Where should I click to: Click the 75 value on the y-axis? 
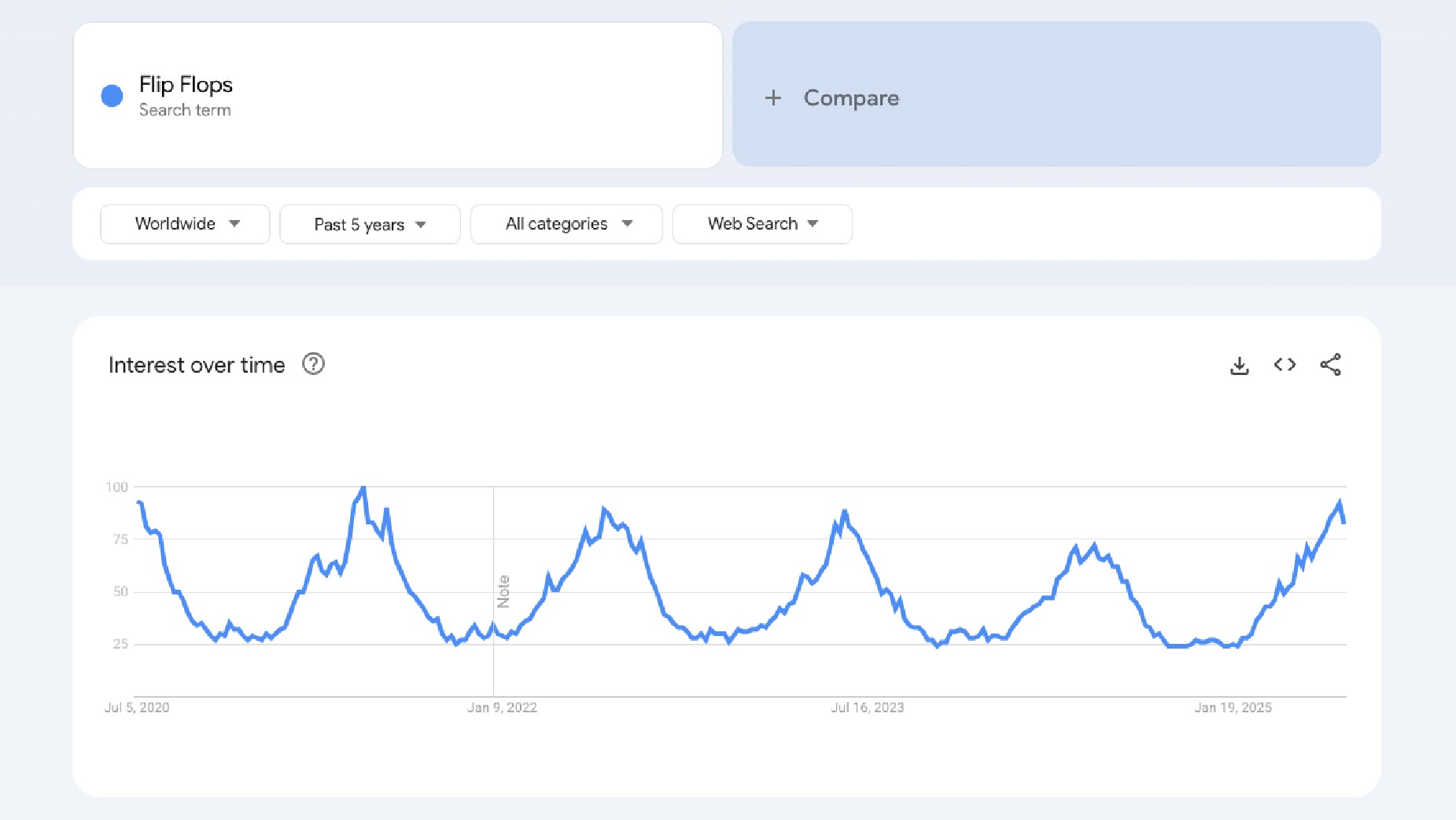(x=120, y=539)
